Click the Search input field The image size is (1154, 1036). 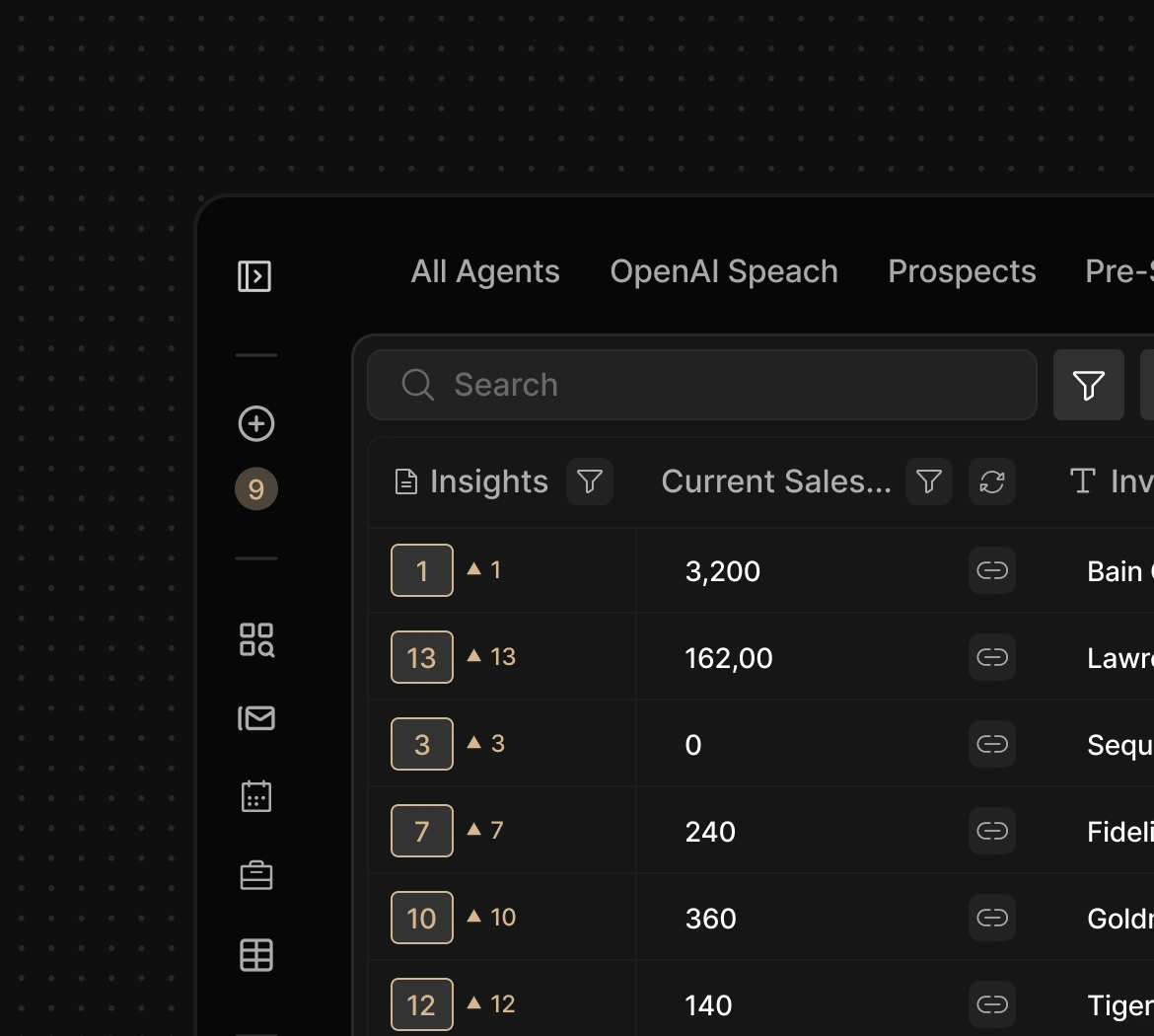pos(702,385)
